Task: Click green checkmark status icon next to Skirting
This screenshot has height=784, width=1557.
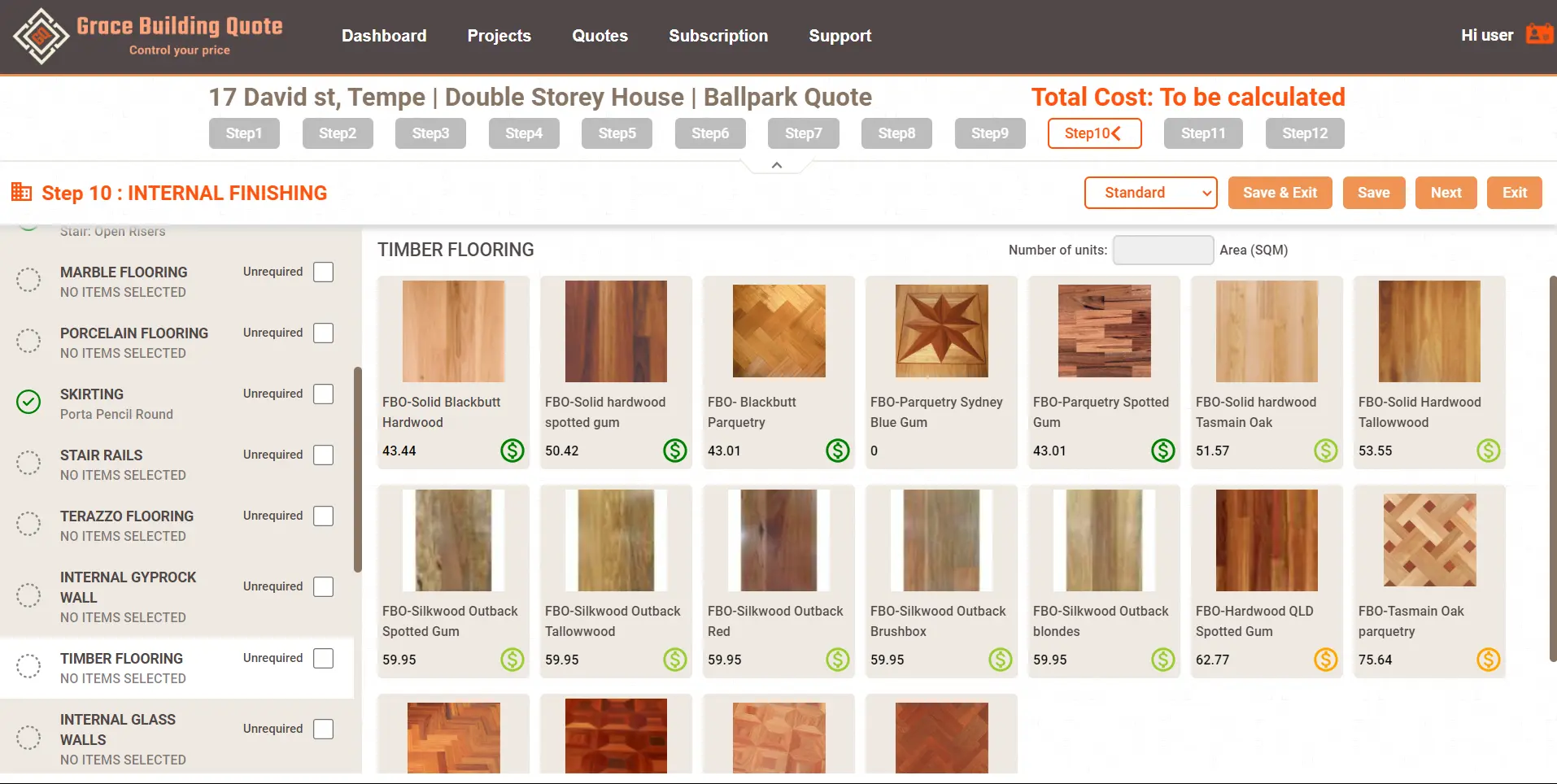Action: coord(28,402)
